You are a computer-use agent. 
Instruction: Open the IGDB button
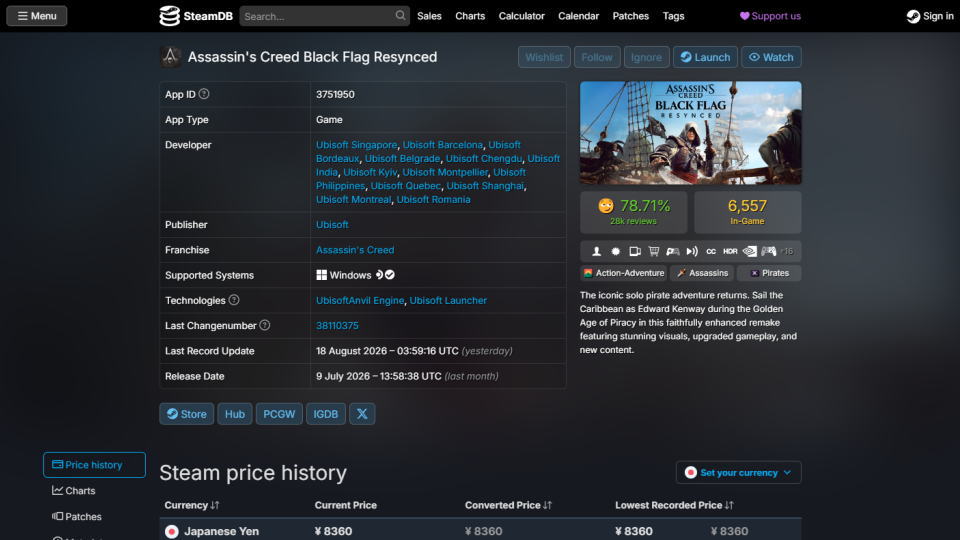click(326, 414)
